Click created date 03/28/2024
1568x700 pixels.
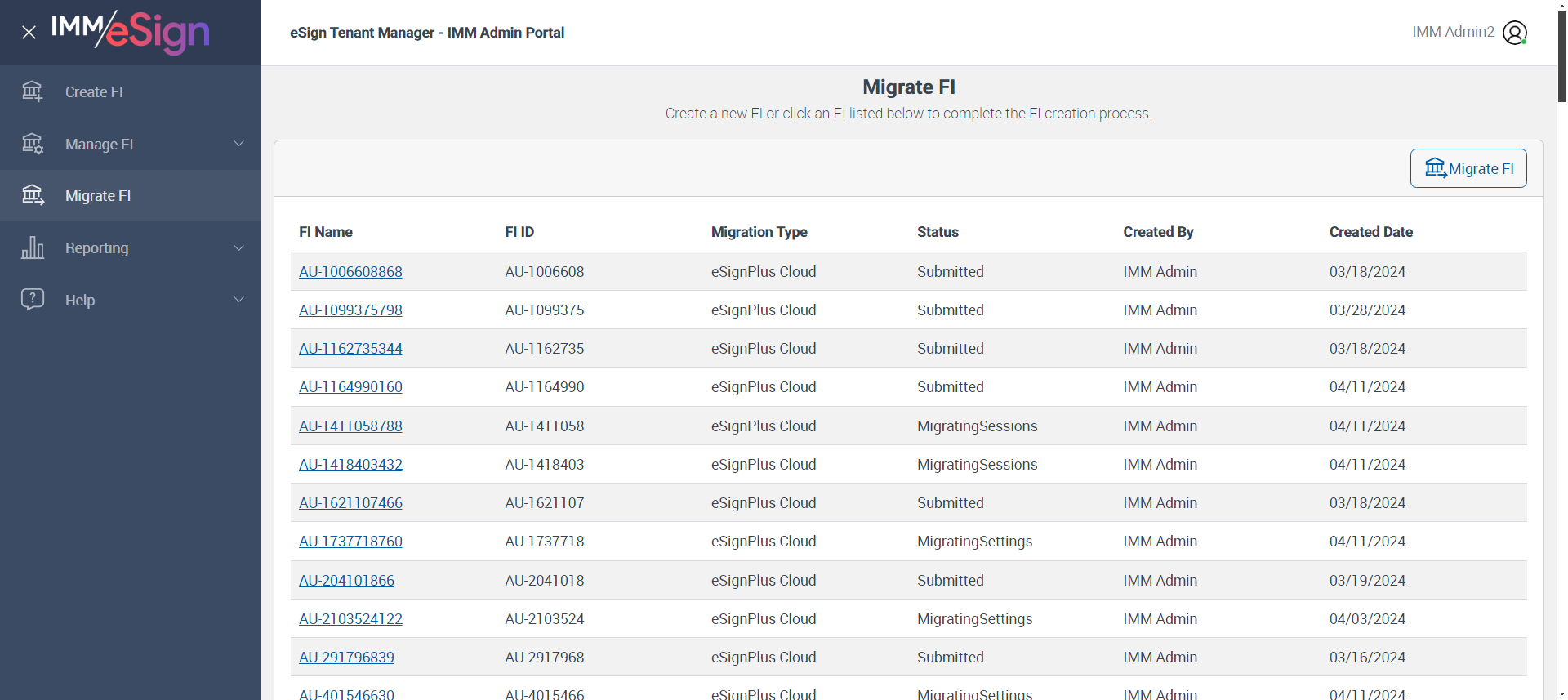[1367, 310]
